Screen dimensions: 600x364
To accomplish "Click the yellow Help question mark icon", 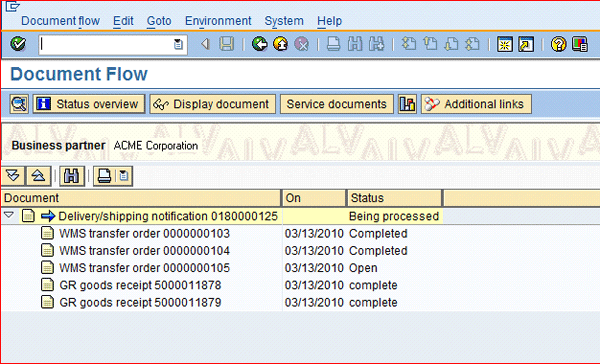I will (558, 44).
